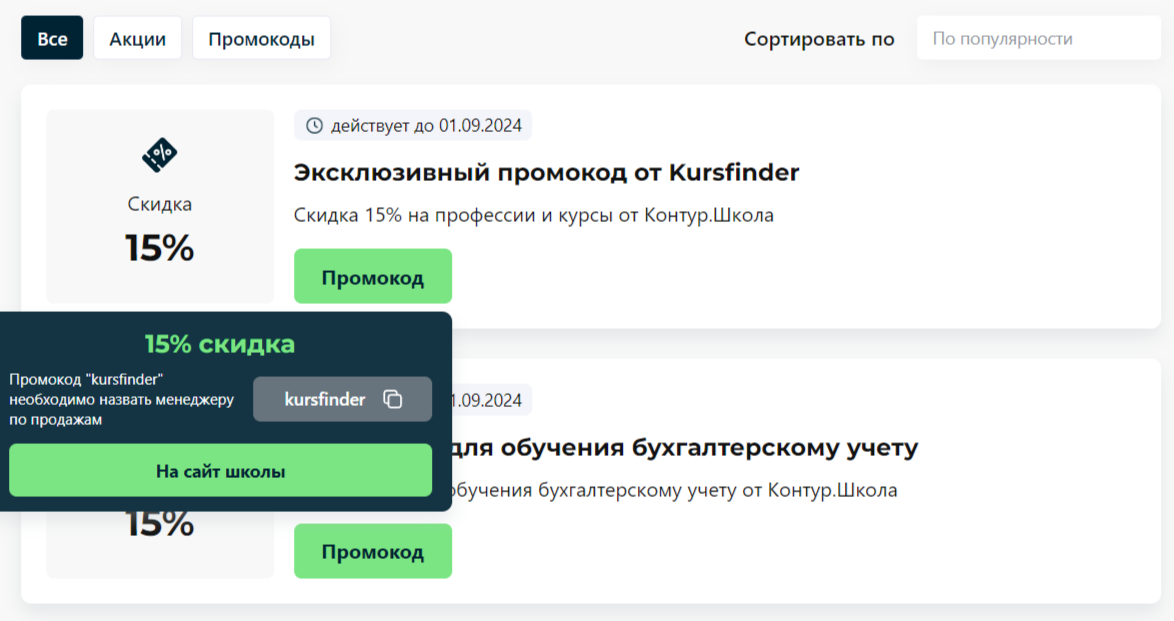Image resolution: width=1174 pixels, height=621 pixels.
Task: Click clock icon near "действует до 01.09.2024"
Action: tap(314, 126)
